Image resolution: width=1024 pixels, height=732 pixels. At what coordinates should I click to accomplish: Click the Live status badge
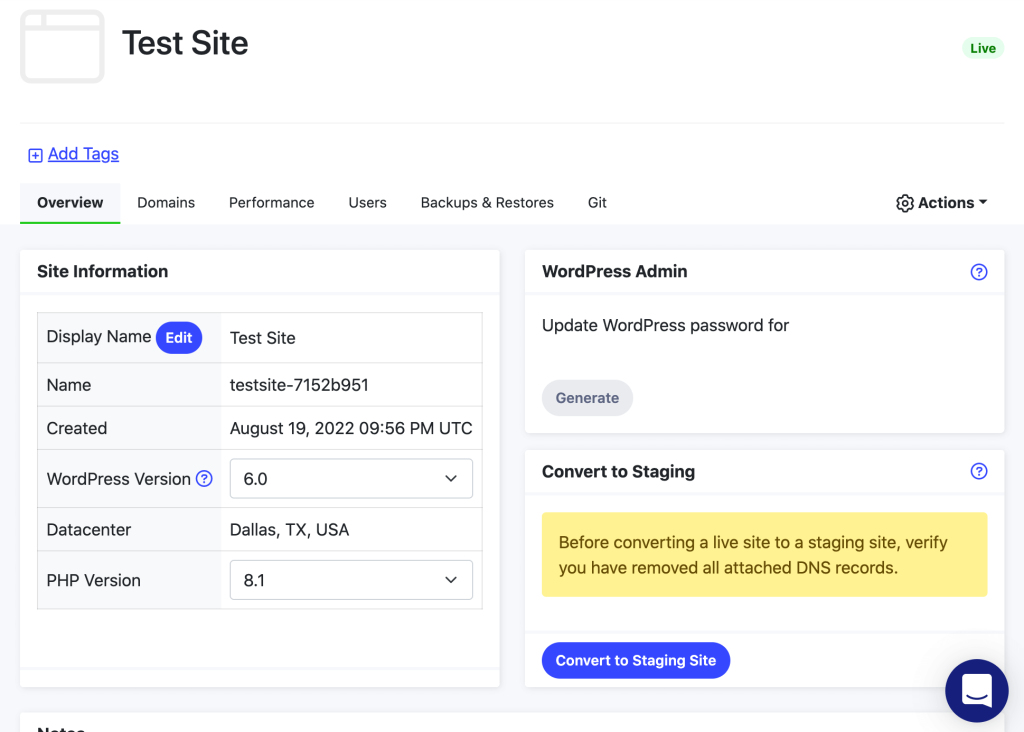pyautogui.click(x=982, y=48)
